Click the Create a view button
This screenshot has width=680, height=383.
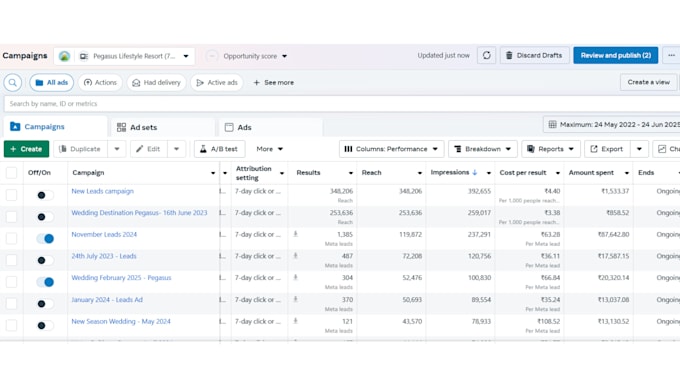(648, 82)
